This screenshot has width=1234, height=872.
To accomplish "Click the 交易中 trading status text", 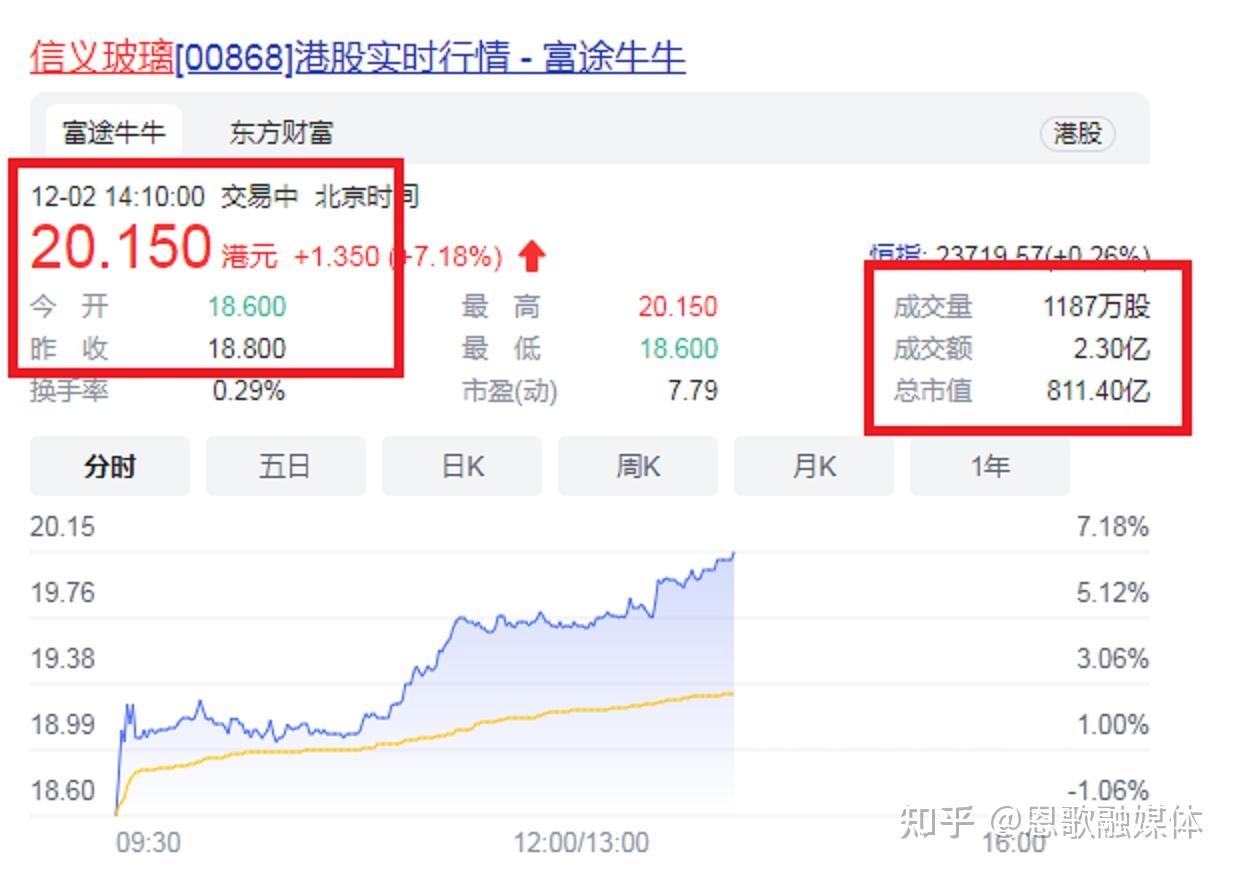I will 259,196.
